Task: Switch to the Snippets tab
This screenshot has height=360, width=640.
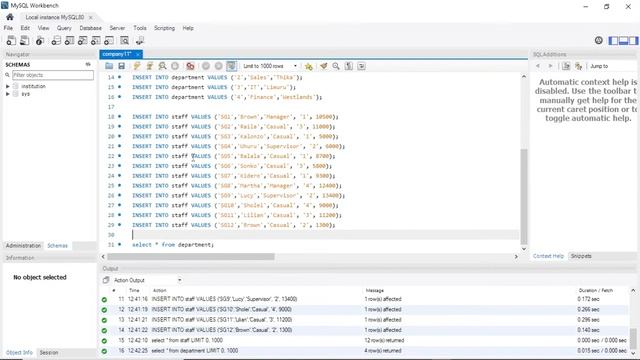Action: pos(581,256)
